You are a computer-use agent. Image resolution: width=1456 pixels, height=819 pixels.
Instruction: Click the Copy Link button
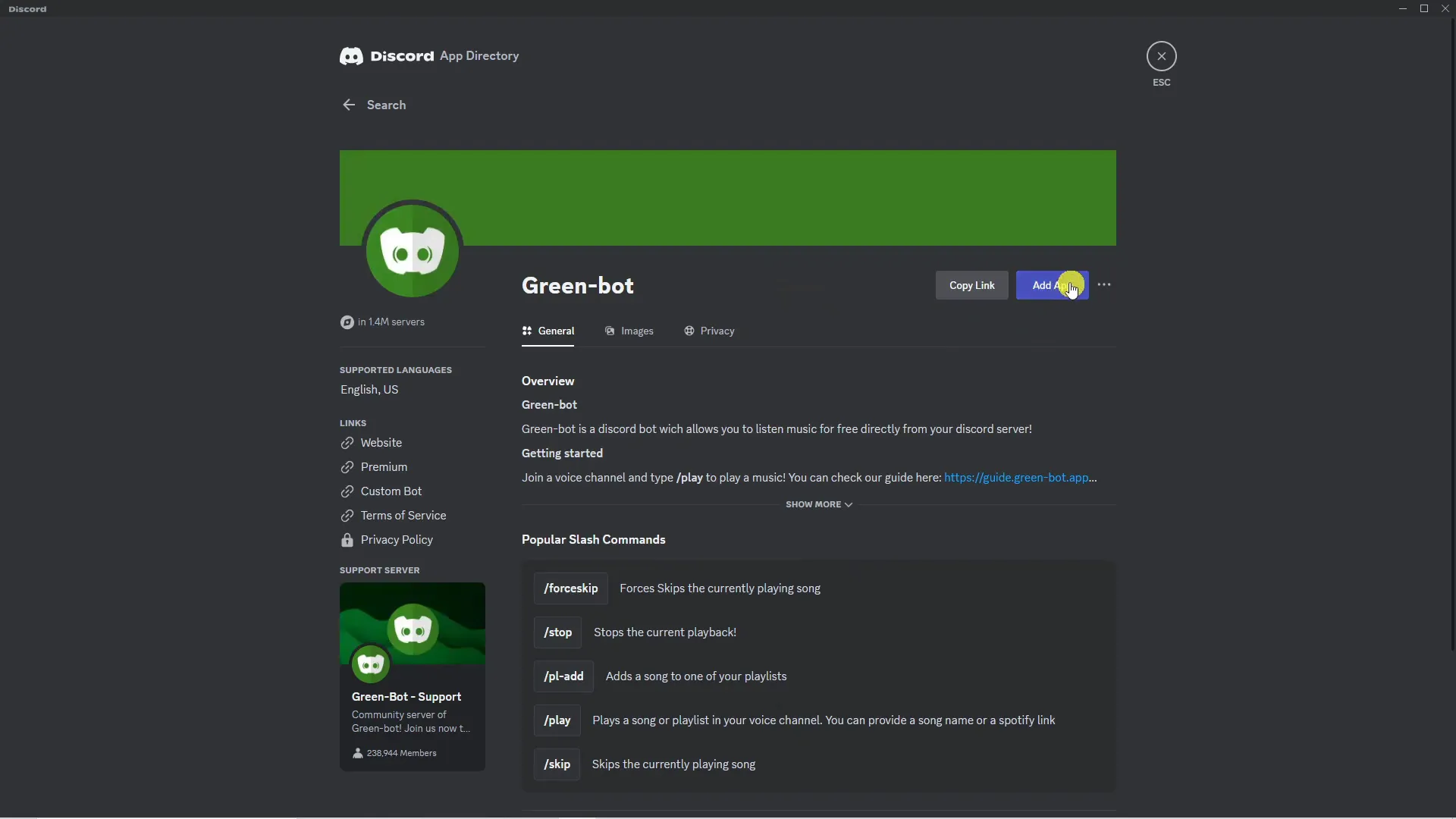tap(971, 285)
